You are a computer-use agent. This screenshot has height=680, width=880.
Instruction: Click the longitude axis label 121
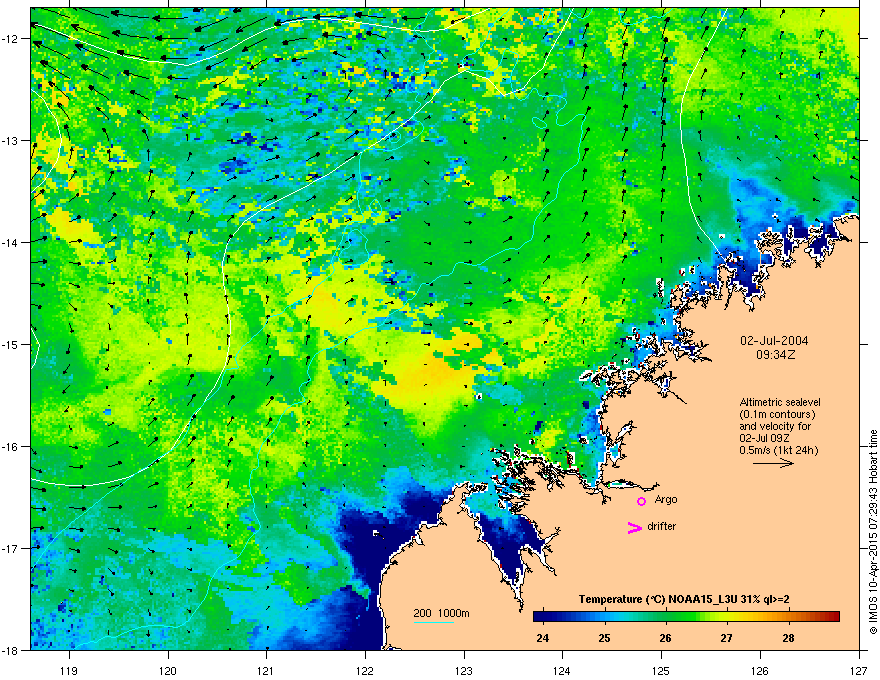click(x=266, y=670)
